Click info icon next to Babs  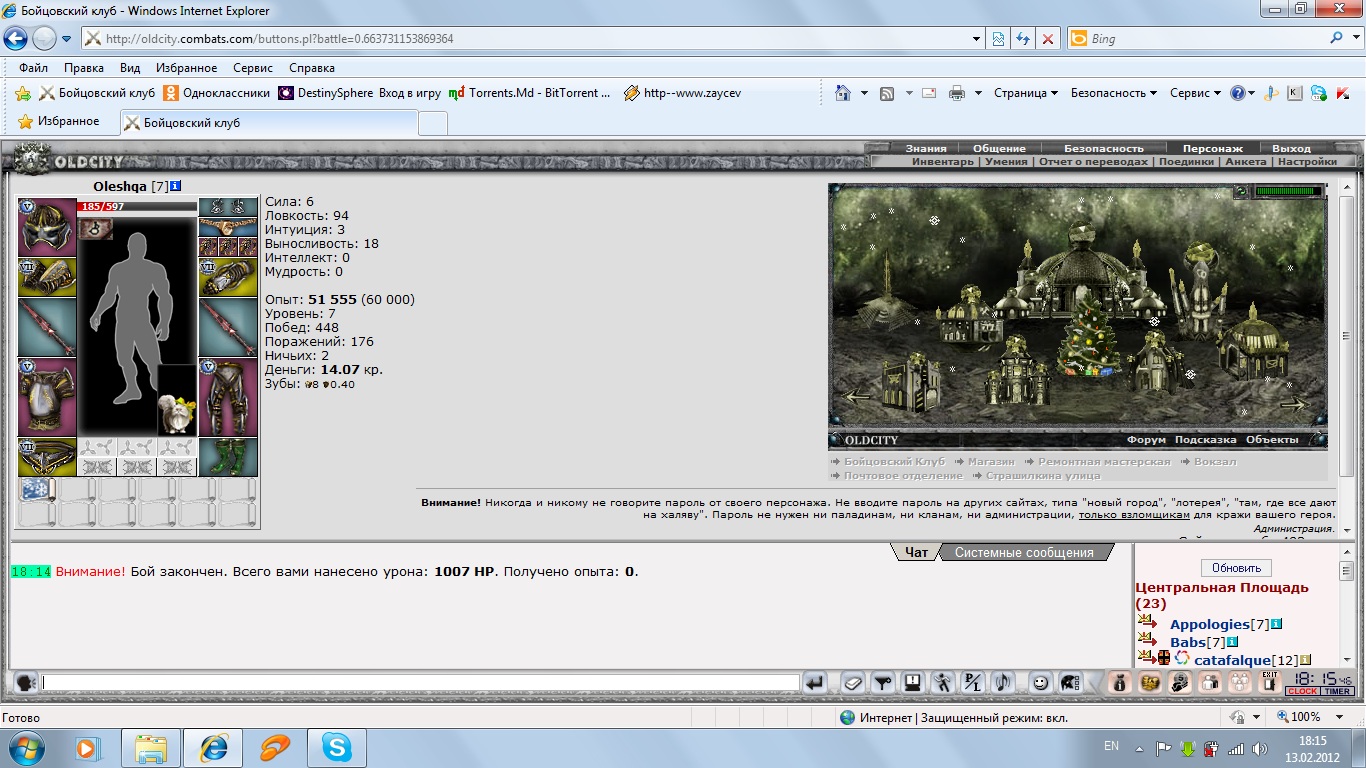pos(1232,642)
